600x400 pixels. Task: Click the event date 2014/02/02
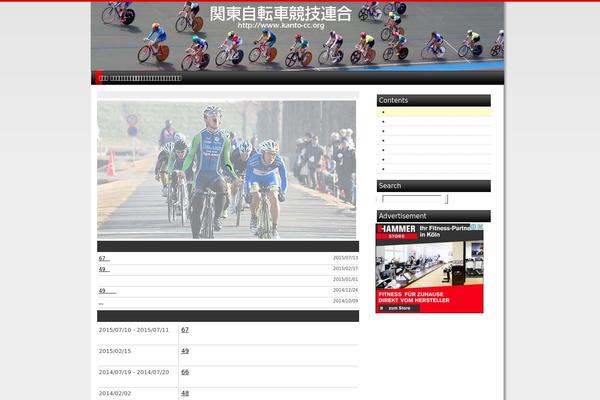coord(115,393)
